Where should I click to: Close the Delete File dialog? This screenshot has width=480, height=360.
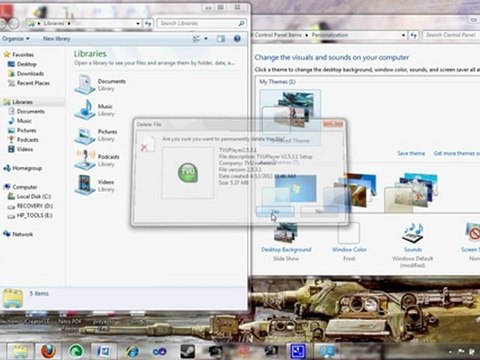click(333, 124)
